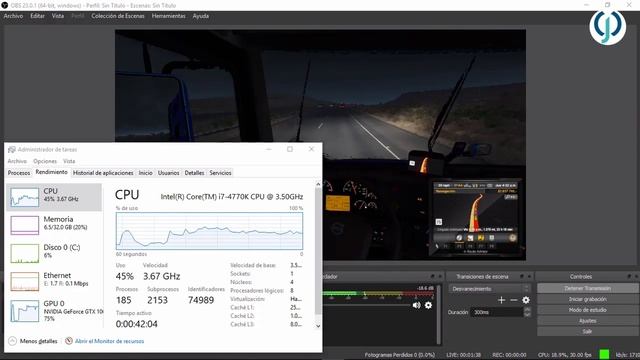Open transition properties gear in Transiciones de escena
Screen dimensions: 640x360
[x=526, y=300]
